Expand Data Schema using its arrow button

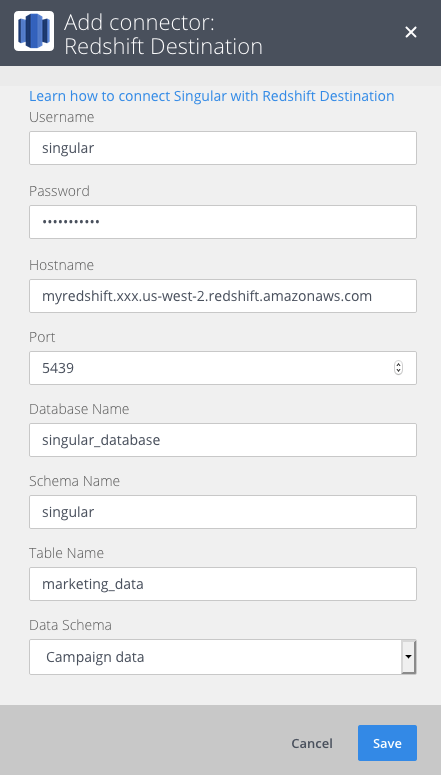click(x=408, y=657)
